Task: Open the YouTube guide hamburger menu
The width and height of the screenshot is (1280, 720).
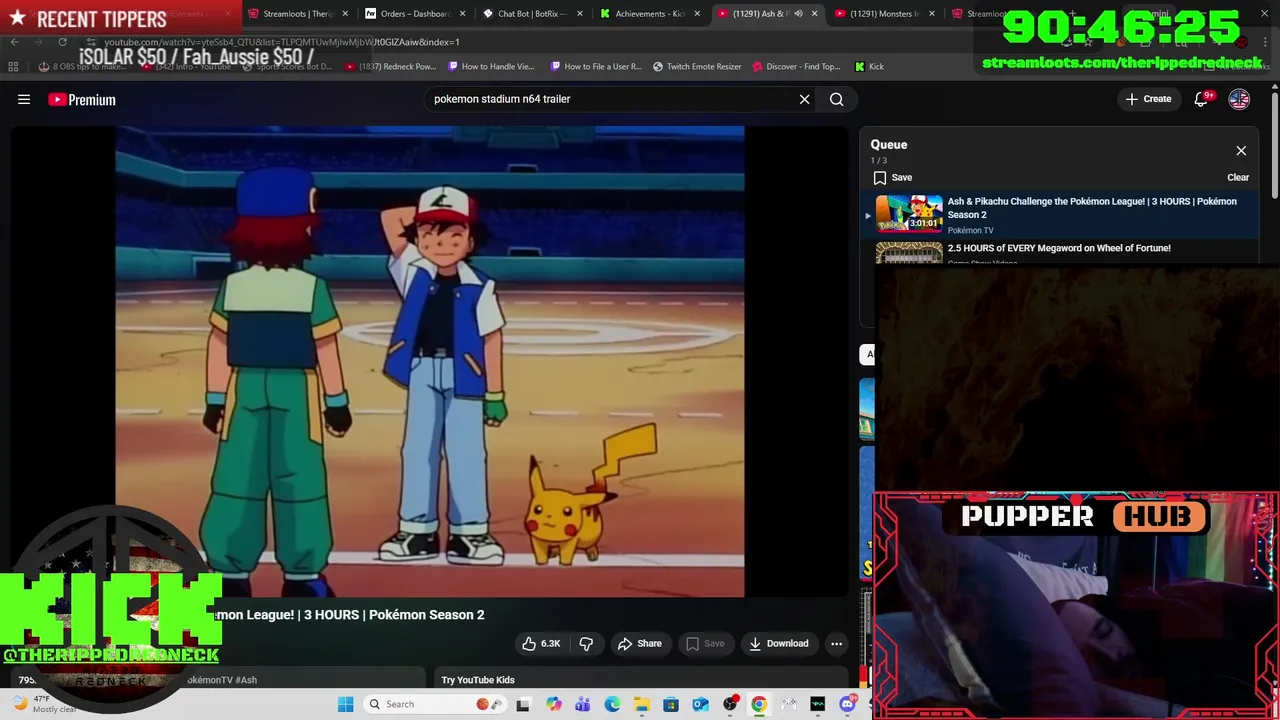Action: 24,99
